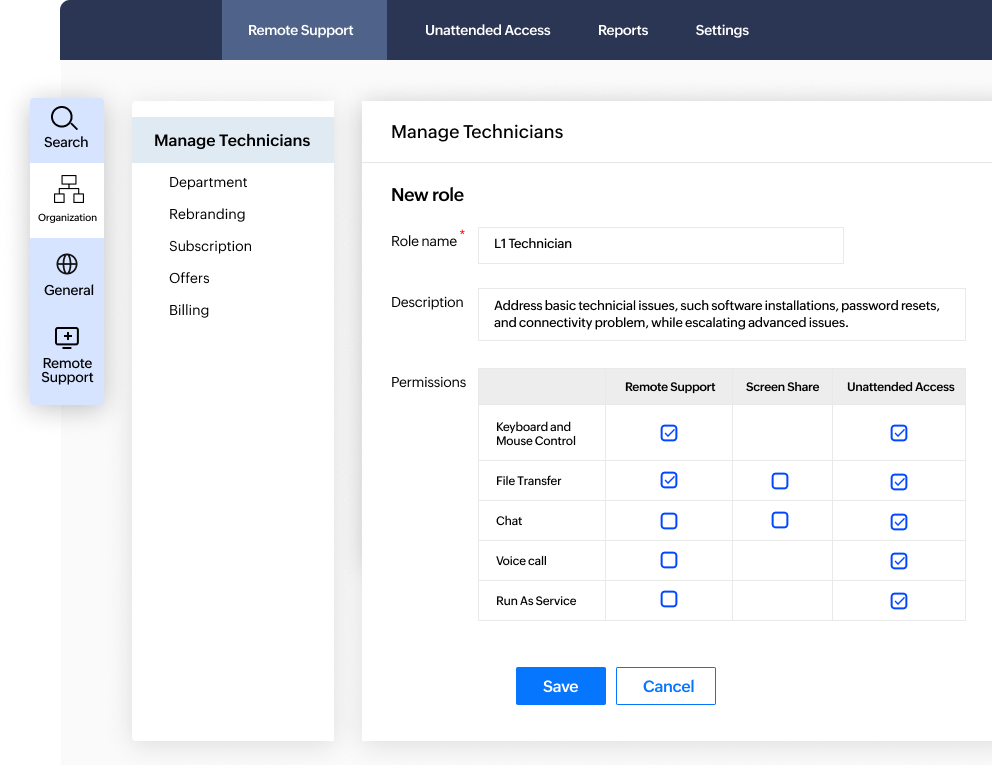Enable Chat permission for Remote Support
The height and width of the screenshot is (775, 992).
(668, 521)
